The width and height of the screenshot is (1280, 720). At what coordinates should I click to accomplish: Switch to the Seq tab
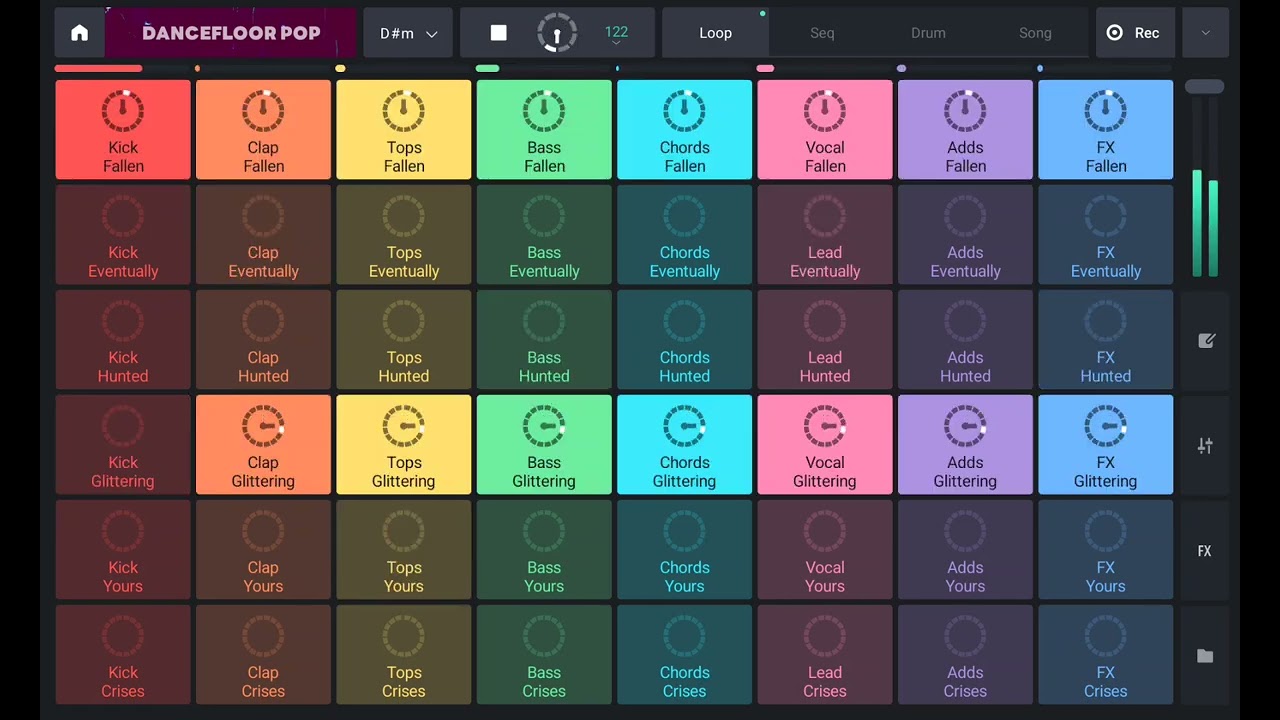point(822,33)
